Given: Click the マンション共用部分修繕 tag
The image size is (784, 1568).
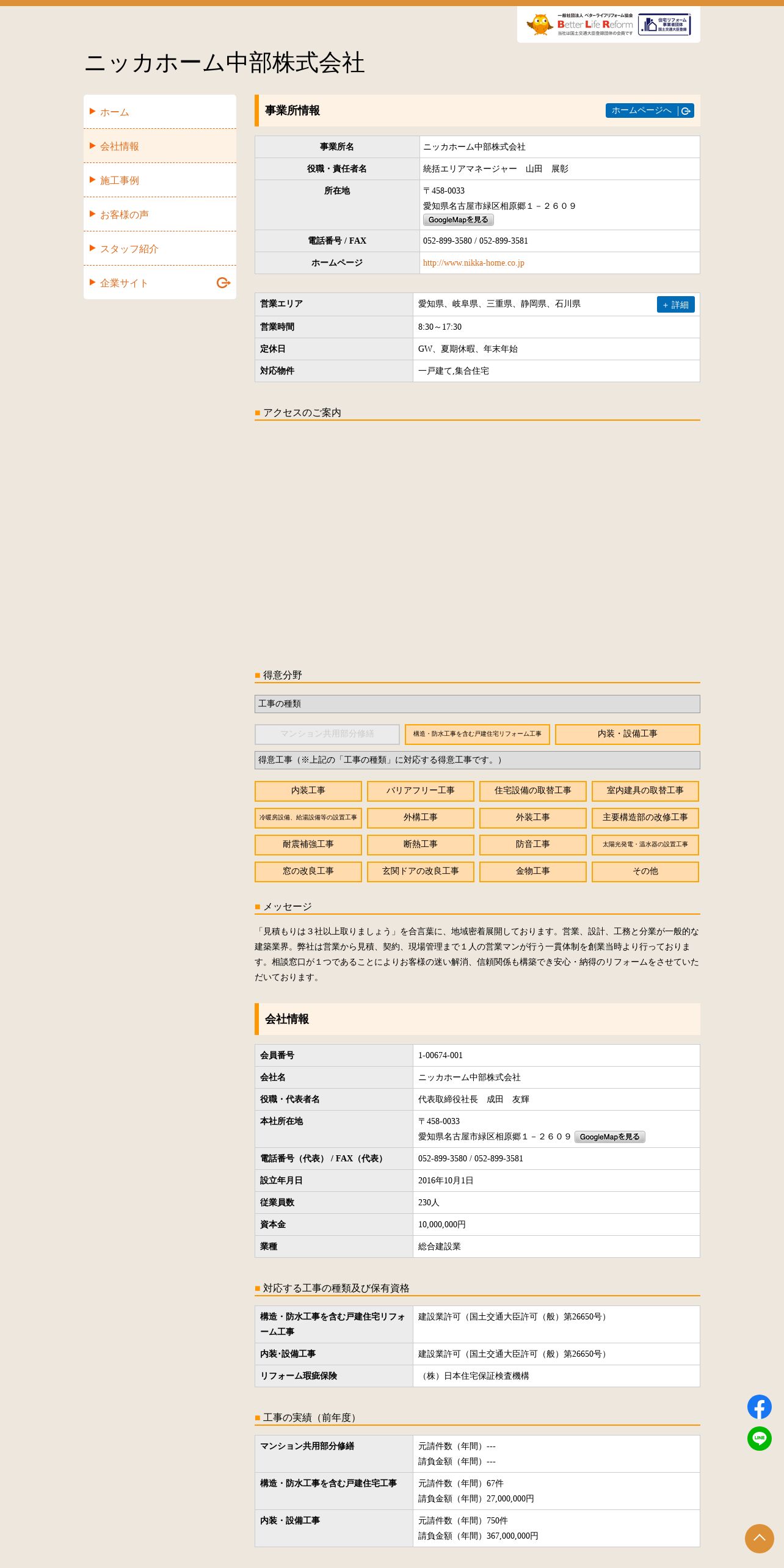Looking at the screenshot, I should (327, 734).
